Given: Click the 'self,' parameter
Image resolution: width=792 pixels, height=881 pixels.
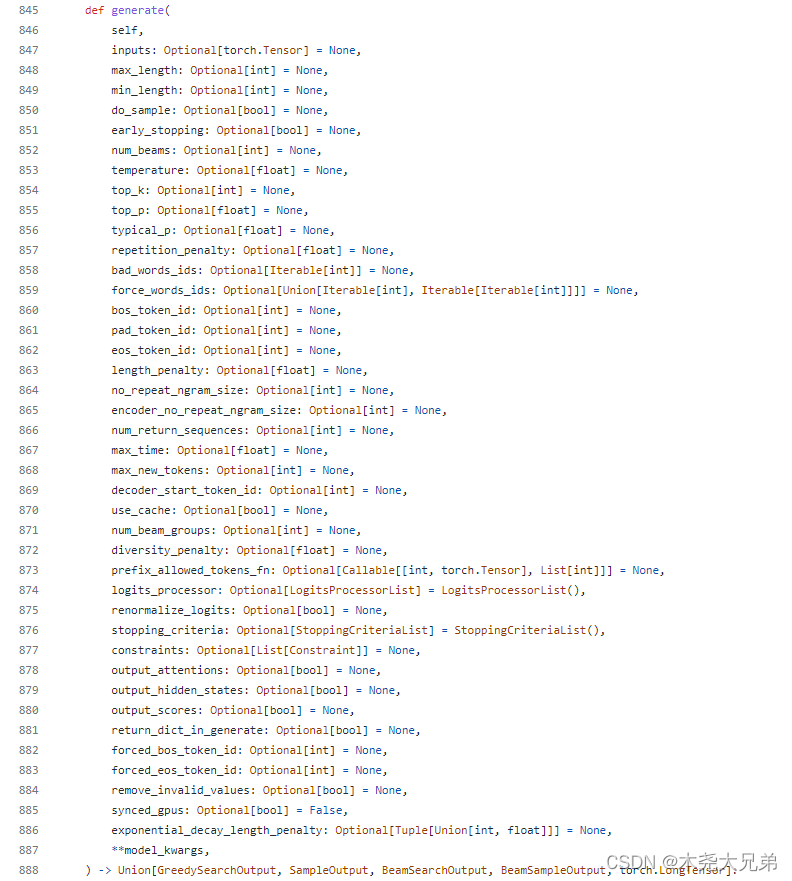Looking at the screenshot, I should click(x=128, y=30).
